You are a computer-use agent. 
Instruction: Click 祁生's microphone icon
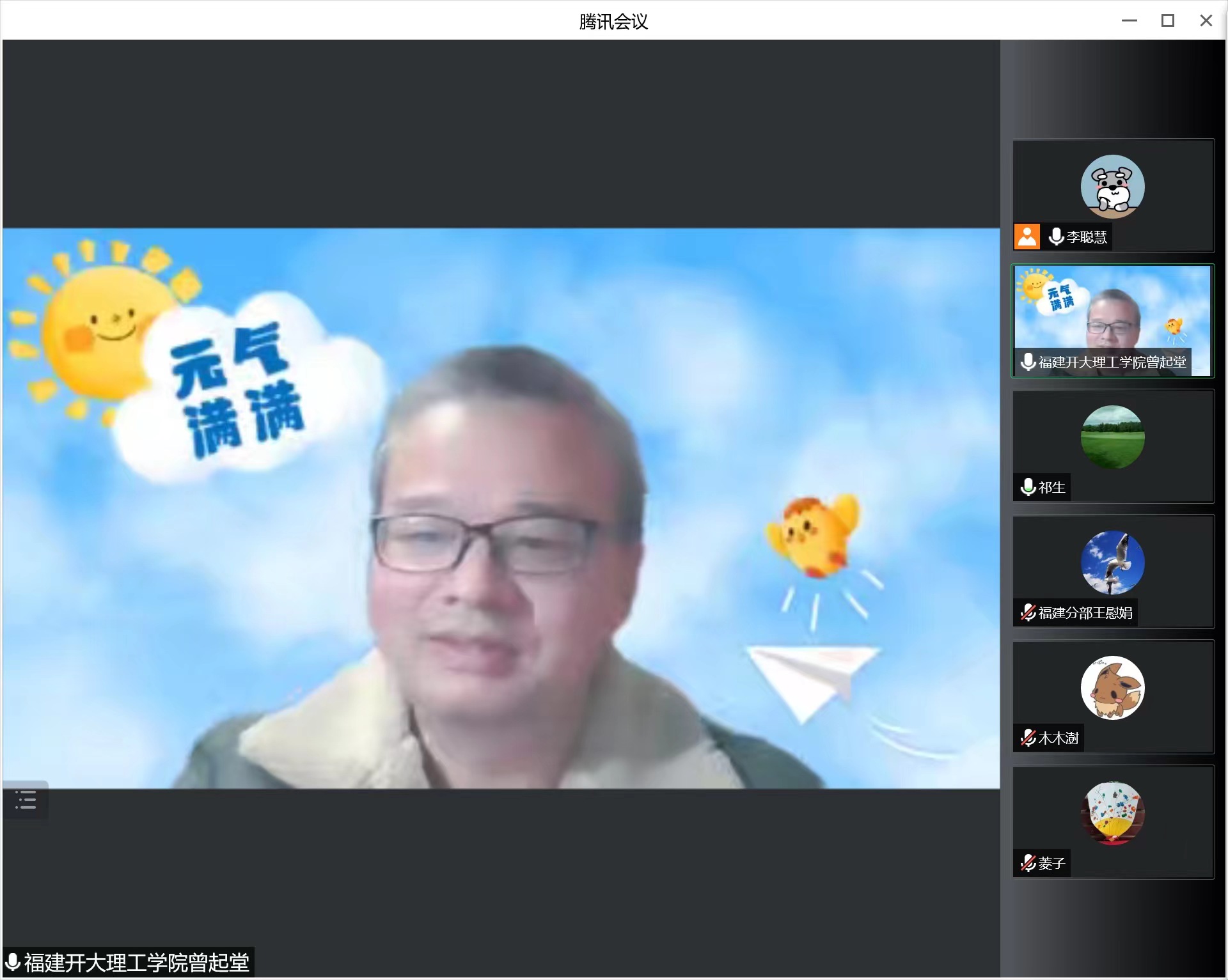(x=1028, y=487)
